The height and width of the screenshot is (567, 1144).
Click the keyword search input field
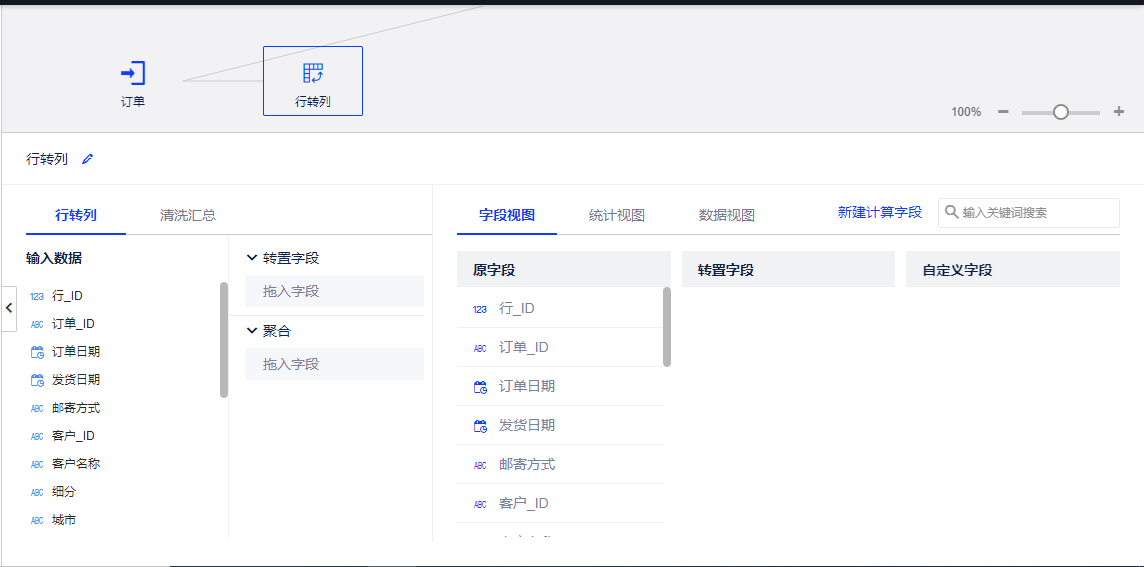[x=1037, y=213]
